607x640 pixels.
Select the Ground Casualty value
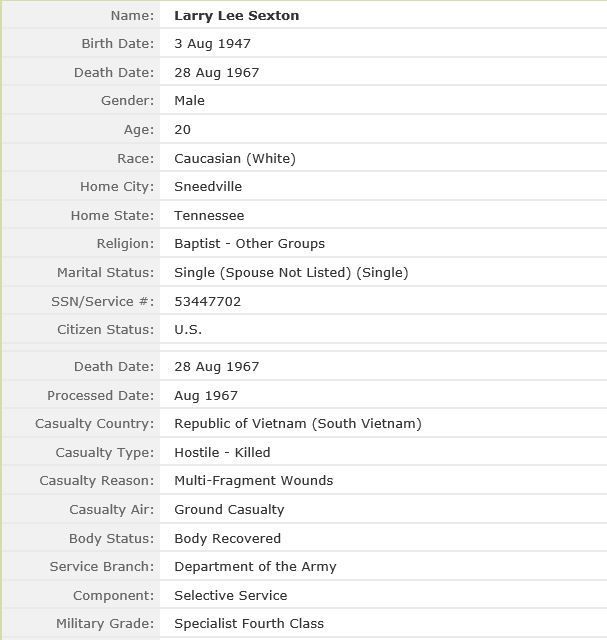[x=229, y=510]
